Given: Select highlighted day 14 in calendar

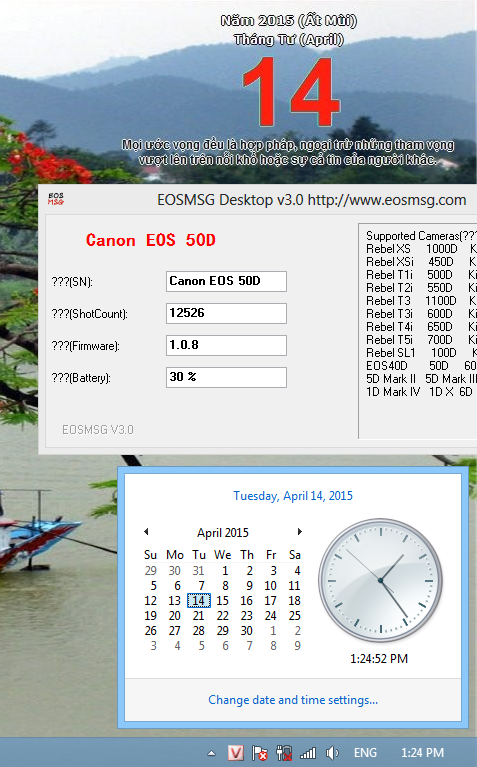Looking at the screenshot, I should 199,601.
